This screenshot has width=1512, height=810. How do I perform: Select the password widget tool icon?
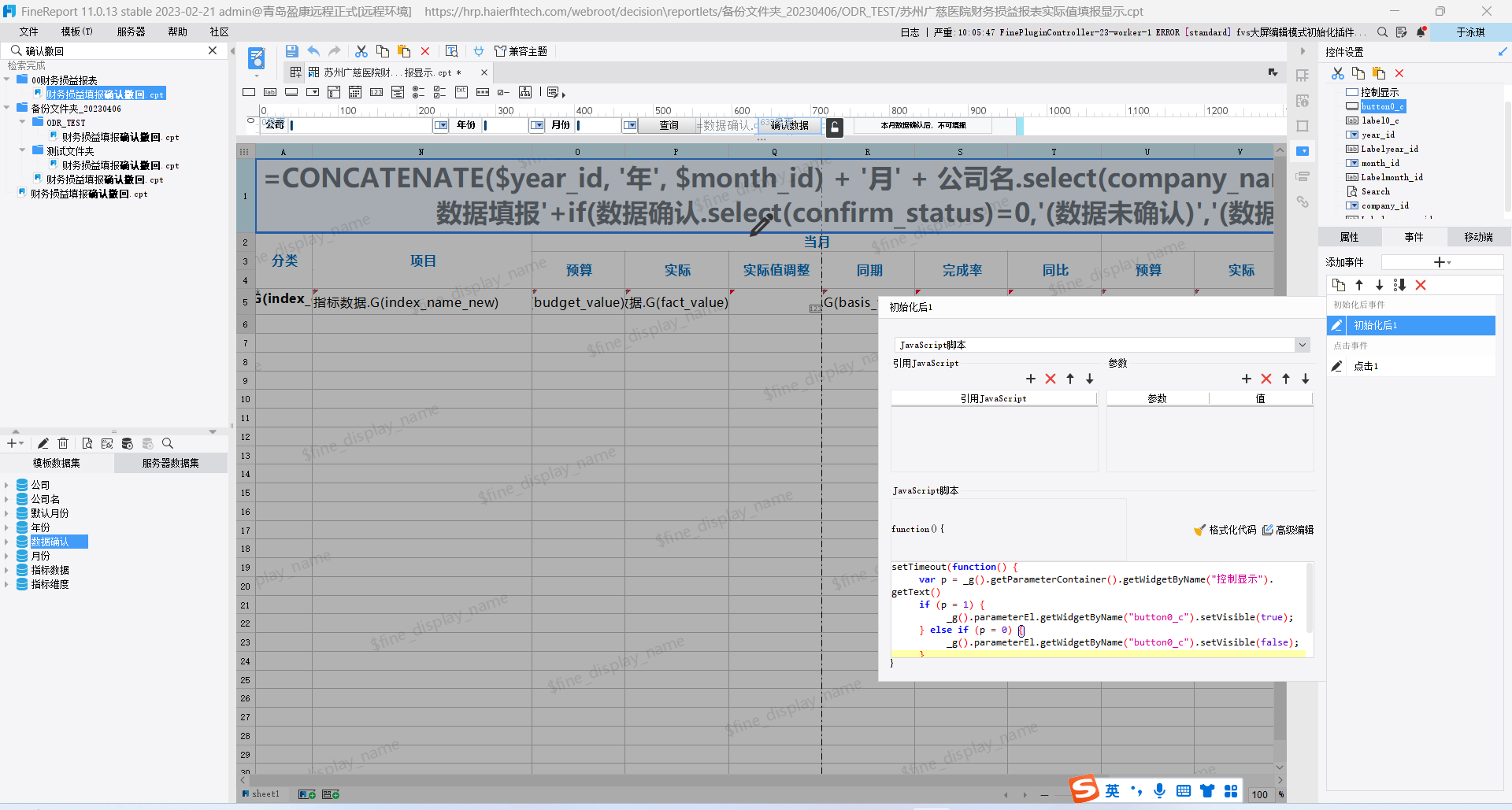483,92
